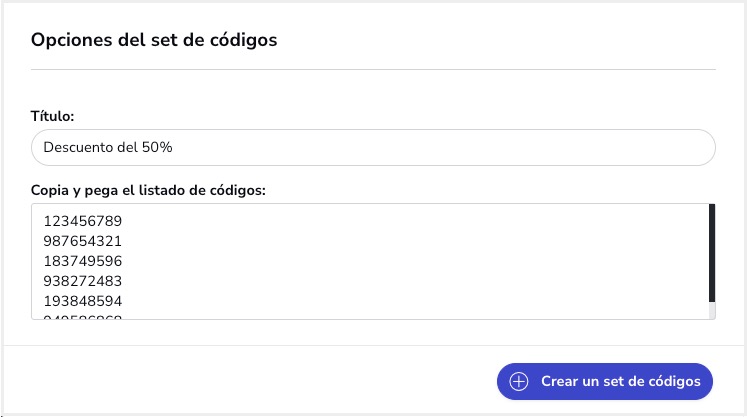
Task: Click inside the codes list textarea
Action: [370, 261]
